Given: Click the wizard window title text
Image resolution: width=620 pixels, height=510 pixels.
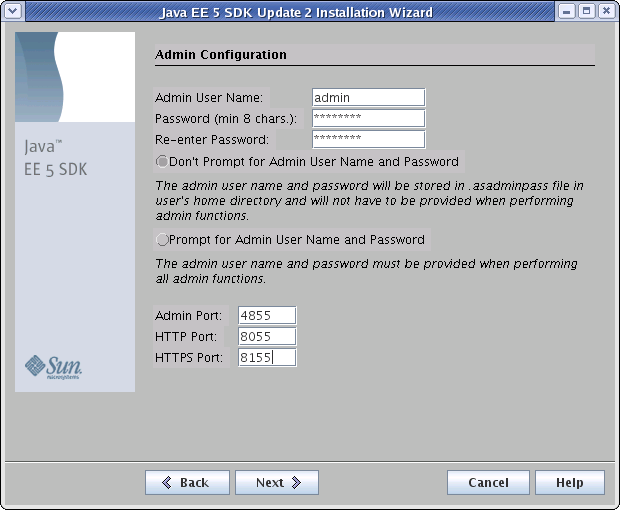Looking at the screenshot, I should (296, 12).
